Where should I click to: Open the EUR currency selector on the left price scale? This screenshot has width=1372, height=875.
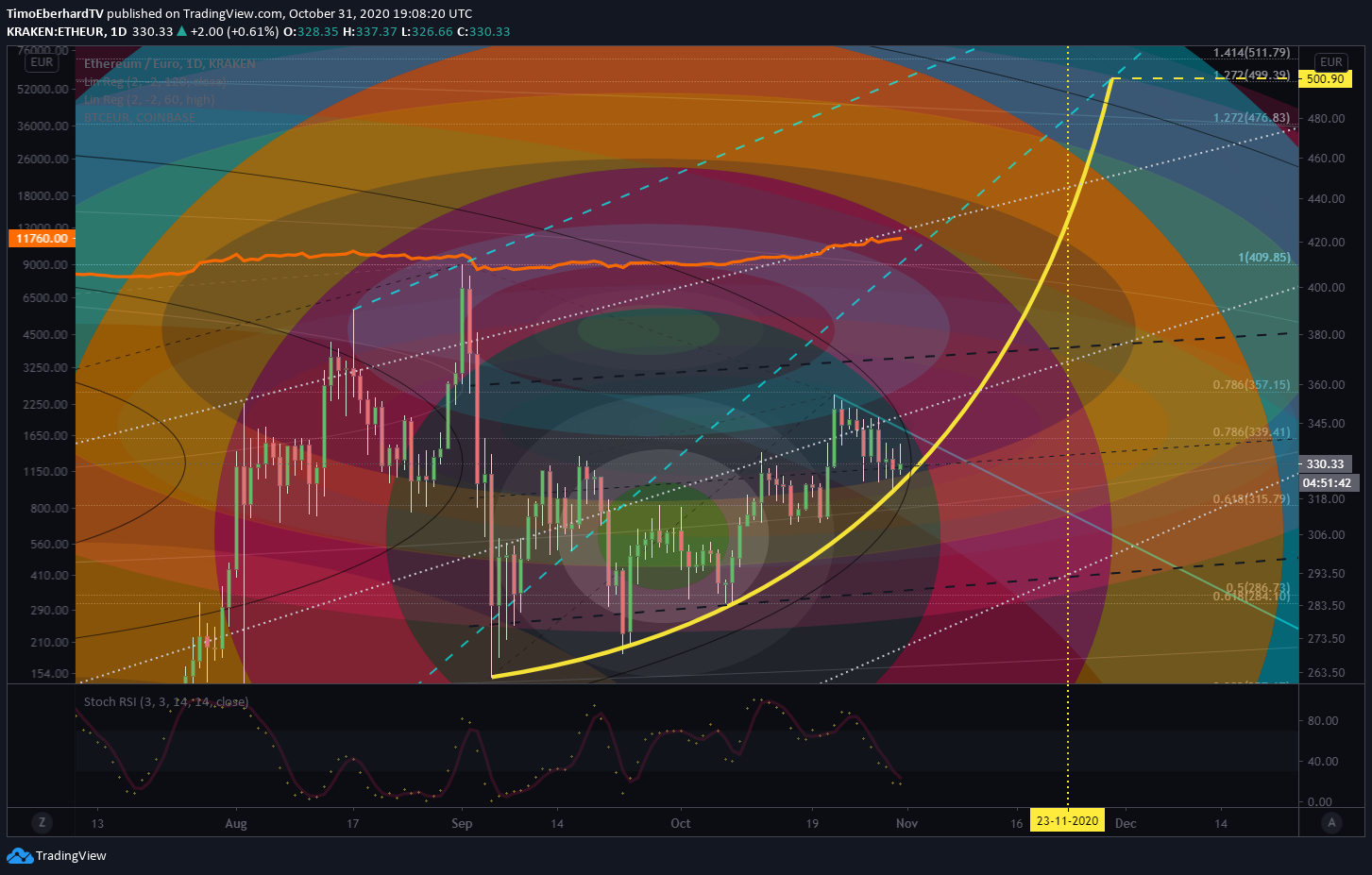click(x=42, y=62)
